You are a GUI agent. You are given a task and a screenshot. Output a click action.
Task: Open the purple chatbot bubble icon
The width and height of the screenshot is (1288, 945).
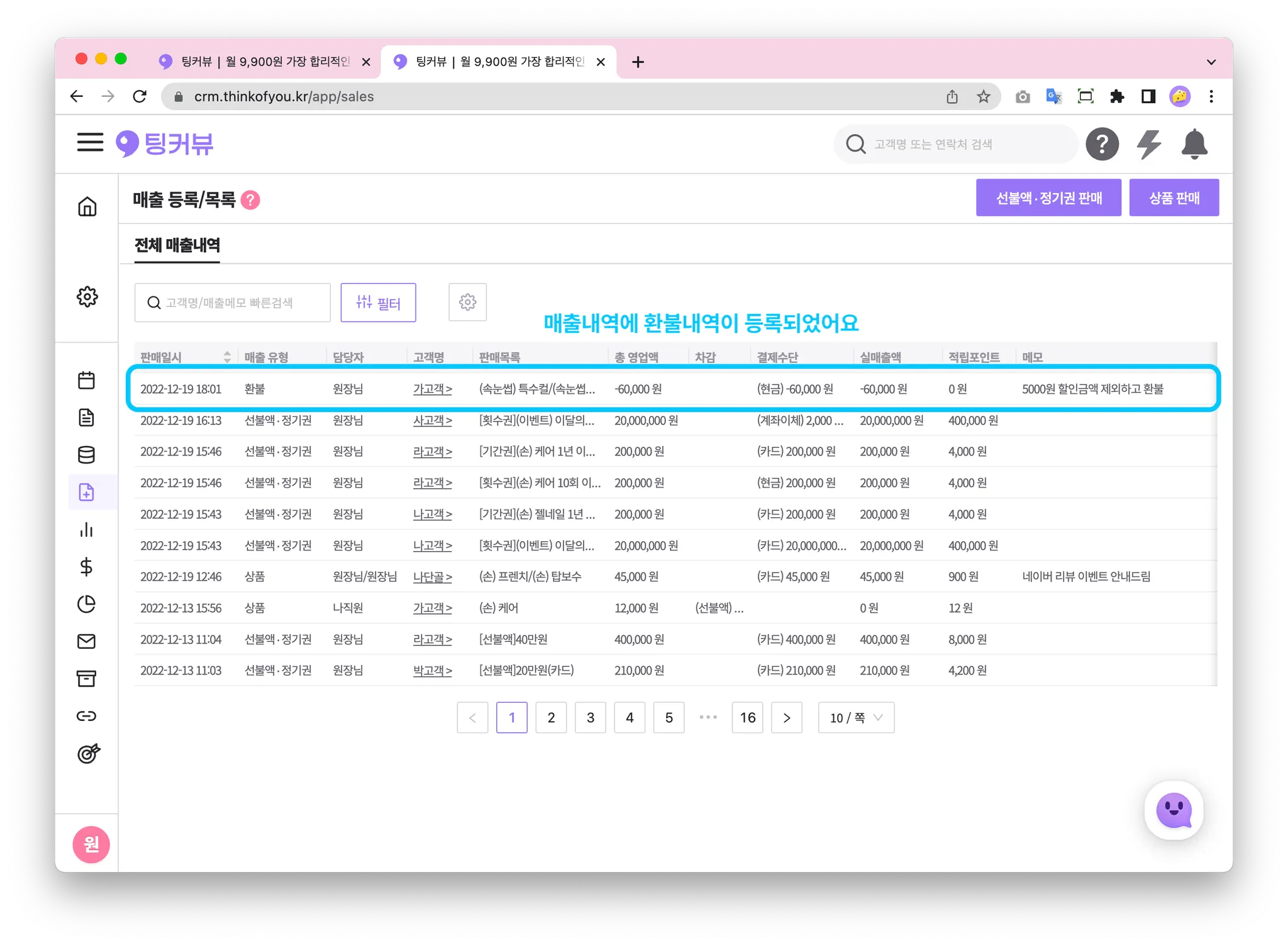pyautogui.click(x=1174, y=810)
